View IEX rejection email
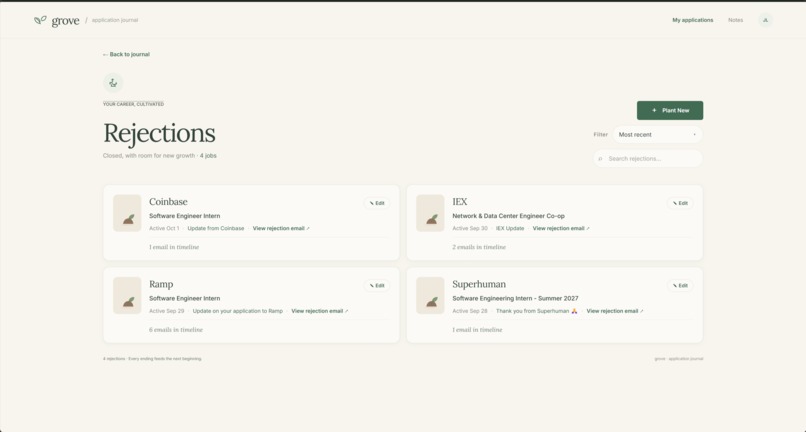 (x=561, y=228)
